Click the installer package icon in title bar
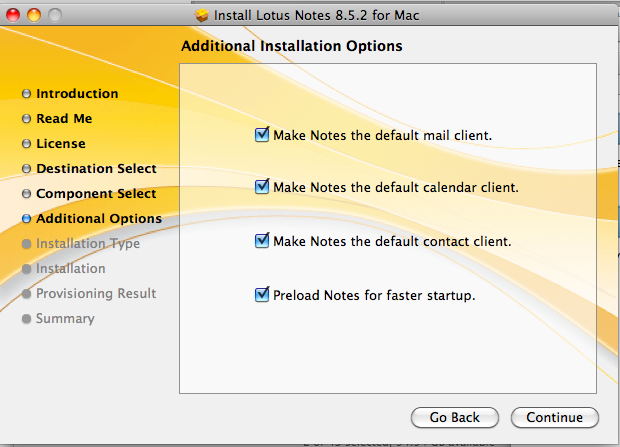This screenshot has width=620, height=447. pos(202,15)
